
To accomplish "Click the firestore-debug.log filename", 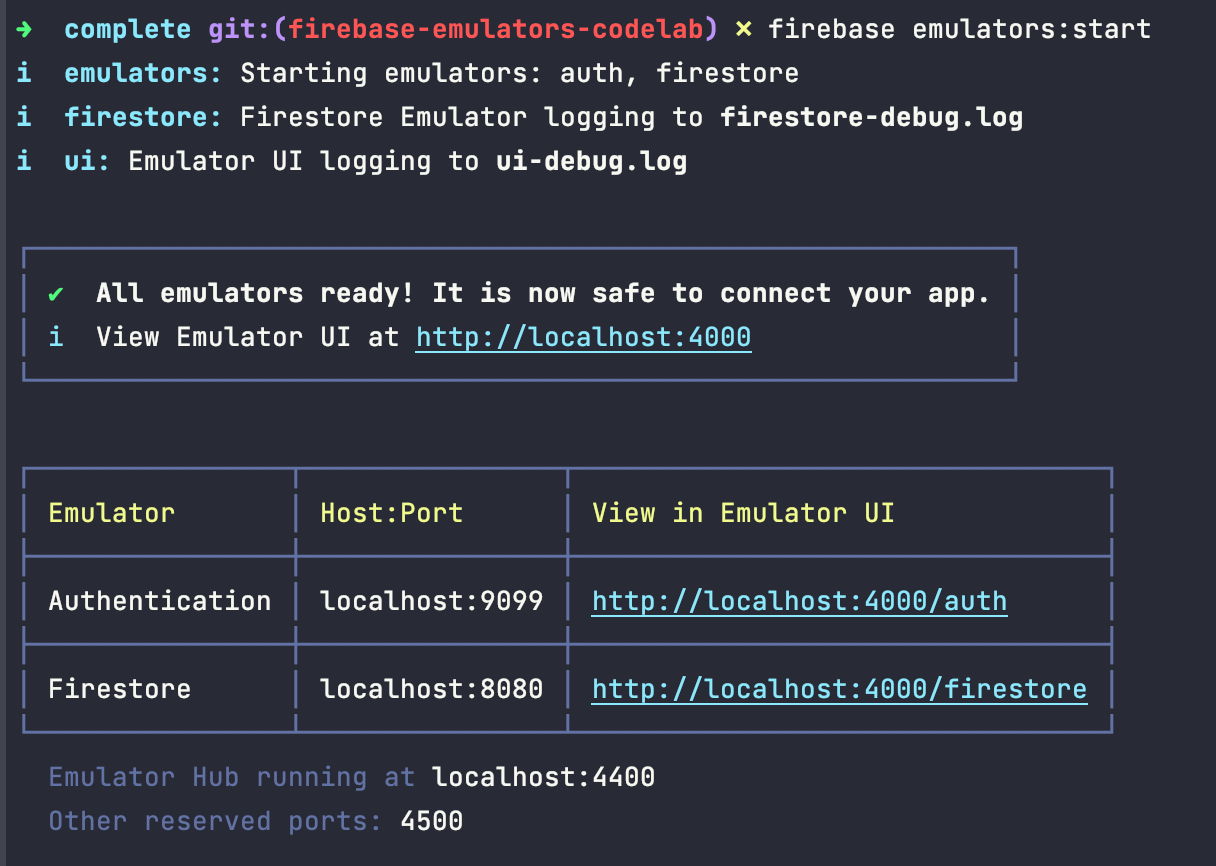I will 871,117.
